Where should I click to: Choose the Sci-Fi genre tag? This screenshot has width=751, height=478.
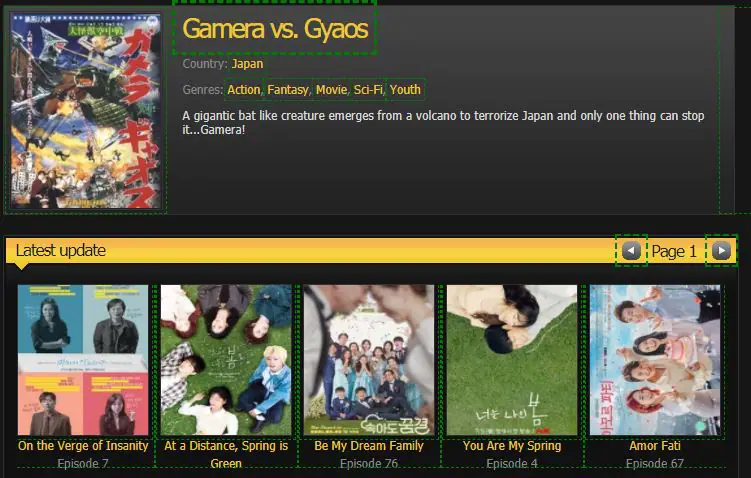tap(368, 90)
